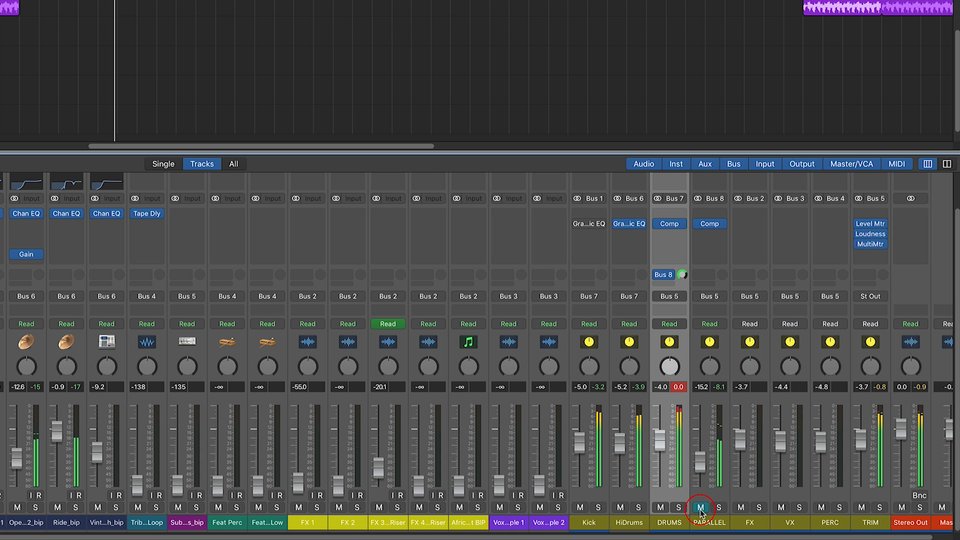The height and width of the screenshot is (540, 960).
Task: Open the St Out output slot on TRIM strip
Action: (x=870, y=296)
